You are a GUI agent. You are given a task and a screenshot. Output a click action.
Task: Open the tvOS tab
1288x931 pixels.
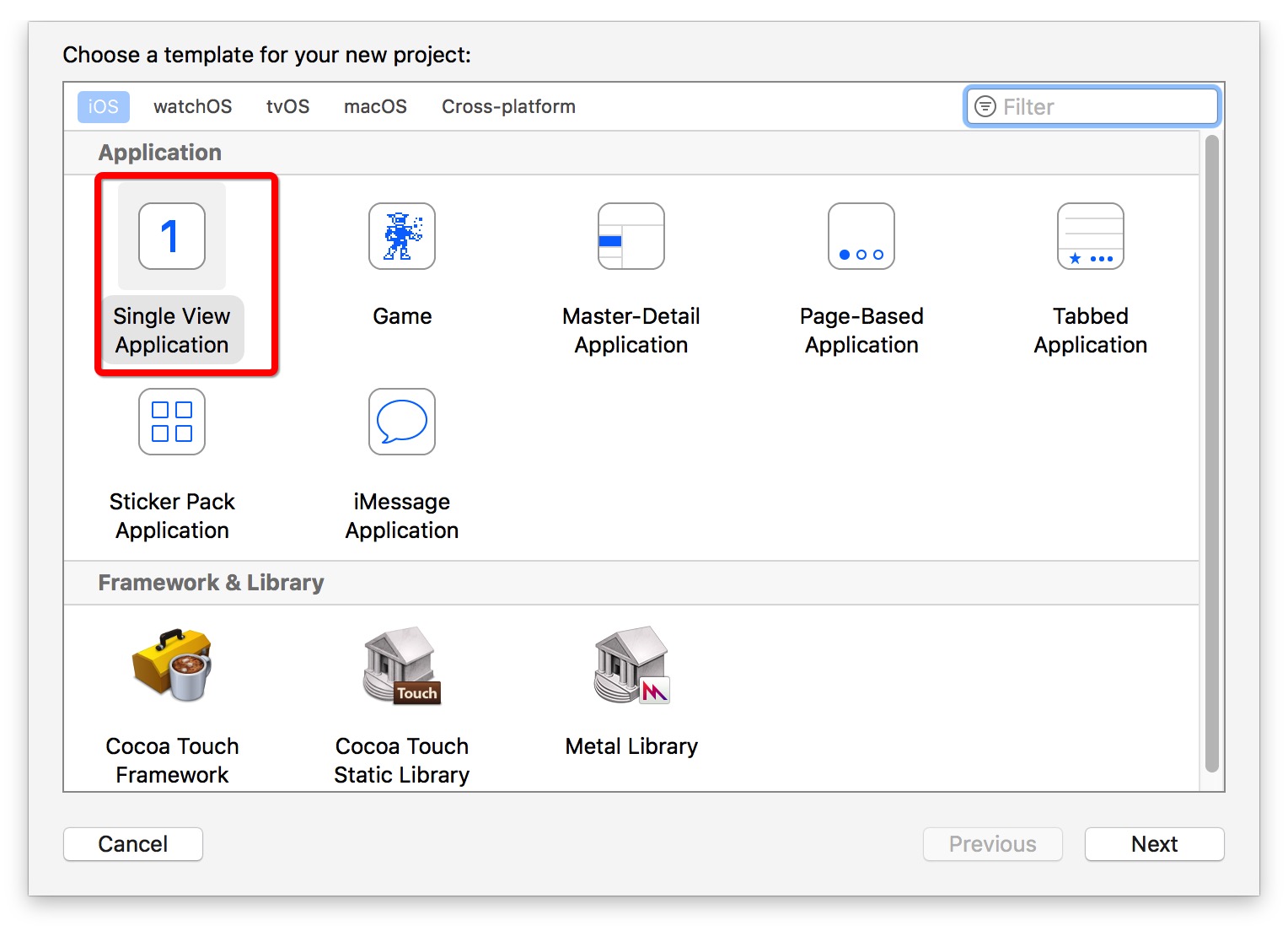coord(288,107)
